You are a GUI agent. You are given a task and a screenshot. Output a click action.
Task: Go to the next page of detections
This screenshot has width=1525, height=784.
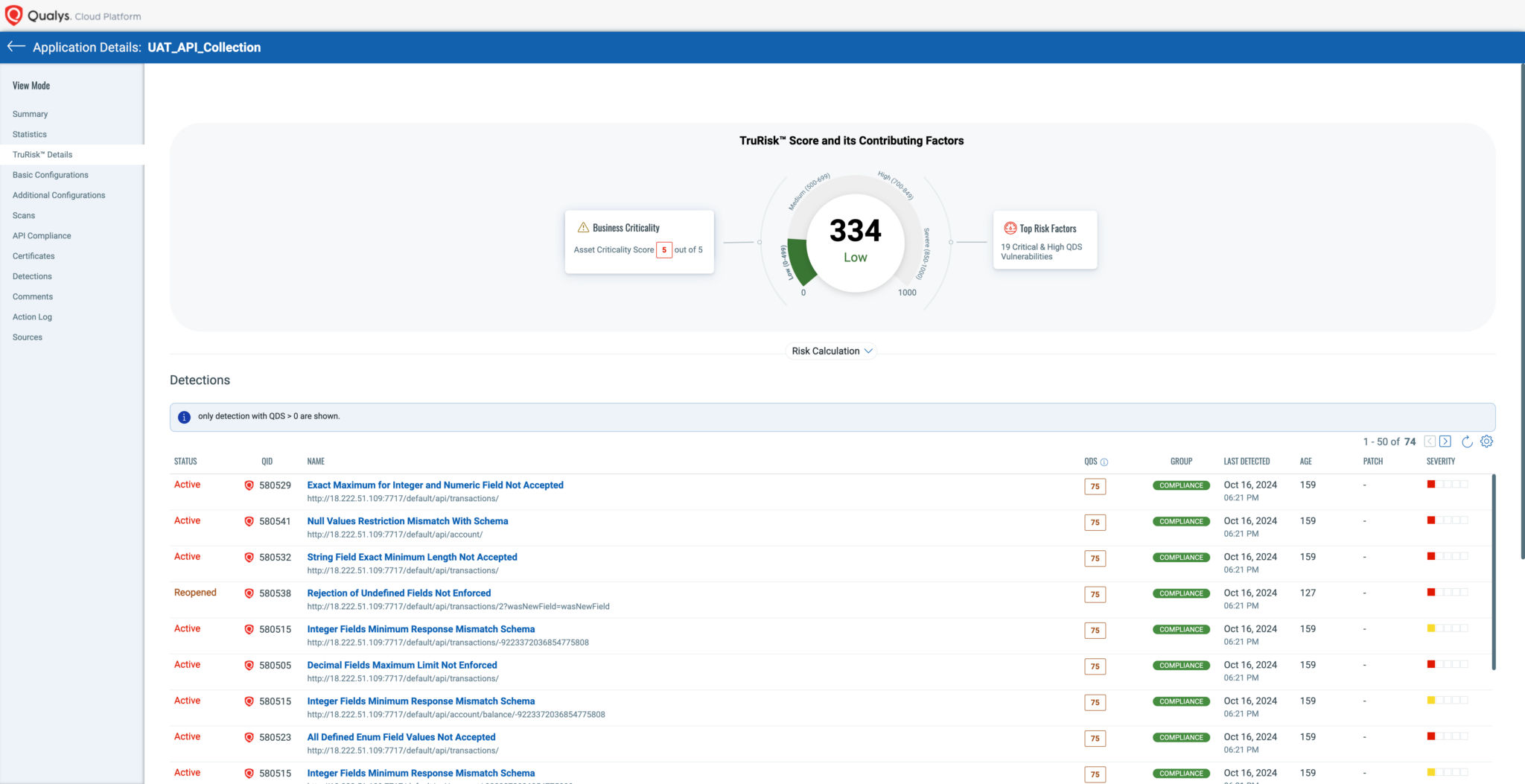point(1445,442)
